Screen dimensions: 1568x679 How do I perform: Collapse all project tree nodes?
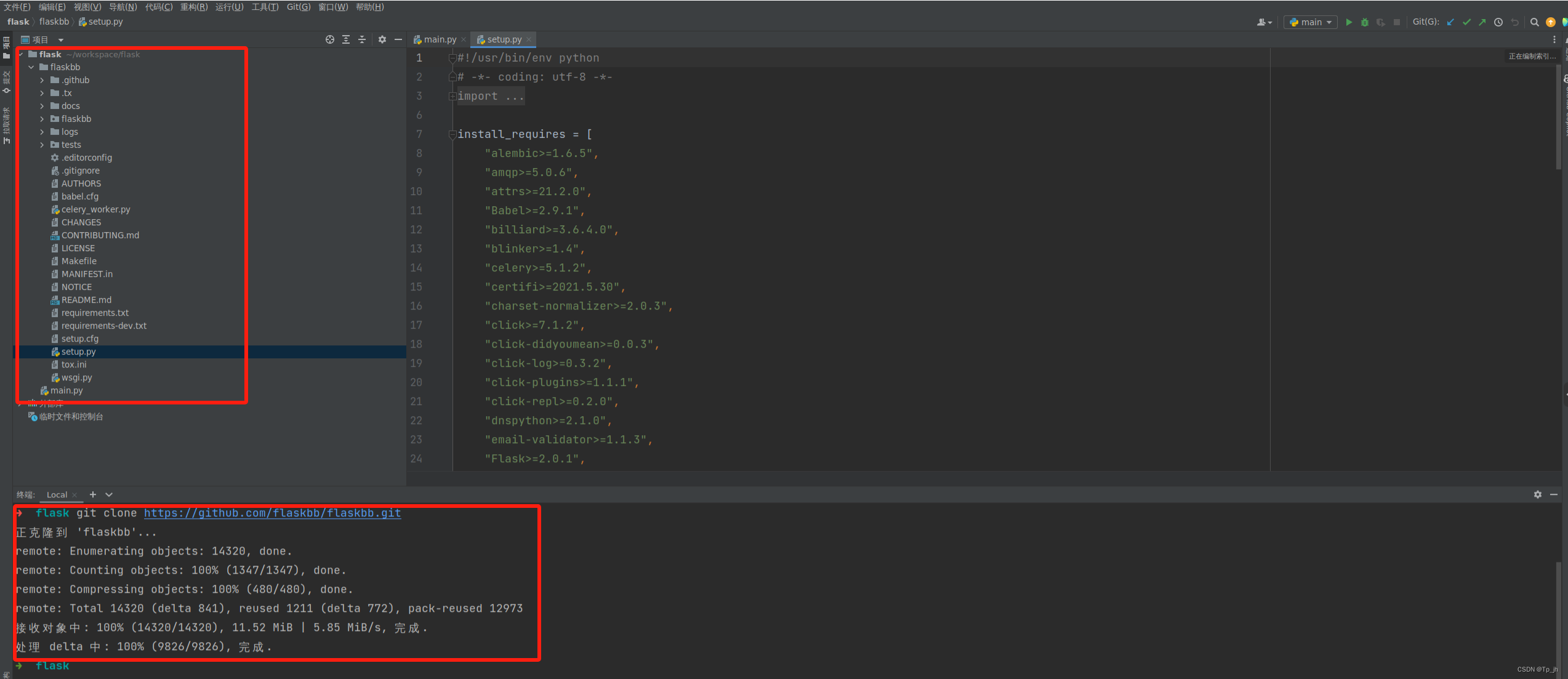click(x=362, y=39)
